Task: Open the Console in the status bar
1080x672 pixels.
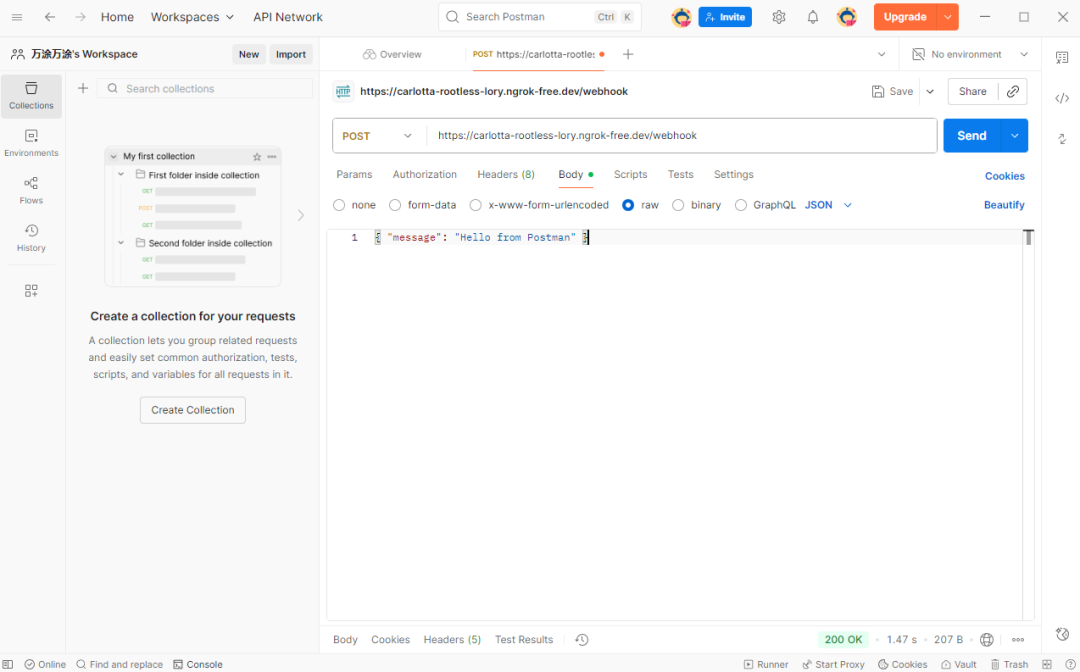Action: coord(197,664)
